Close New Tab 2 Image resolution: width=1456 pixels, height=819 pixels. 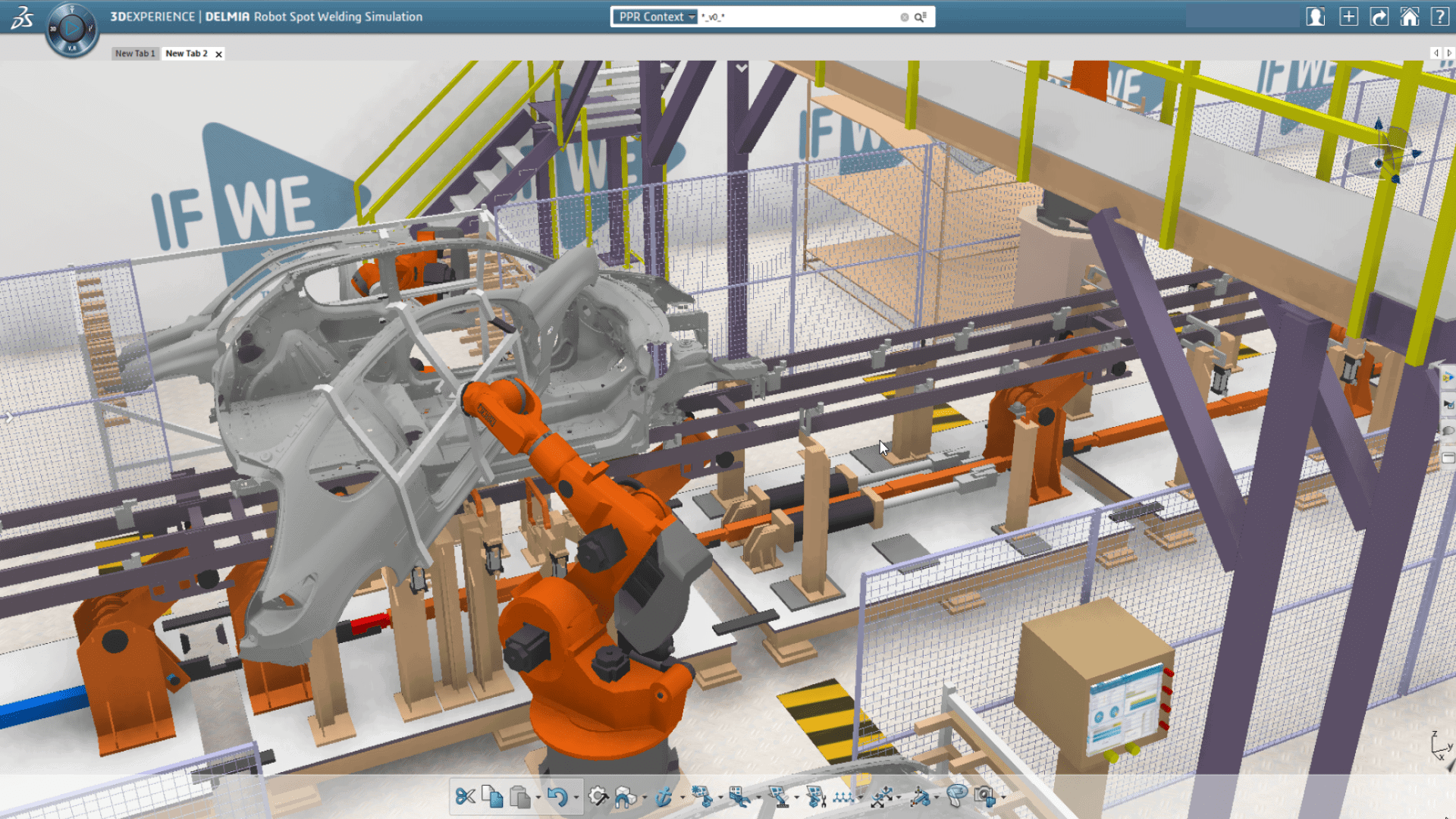click(219, 54)
